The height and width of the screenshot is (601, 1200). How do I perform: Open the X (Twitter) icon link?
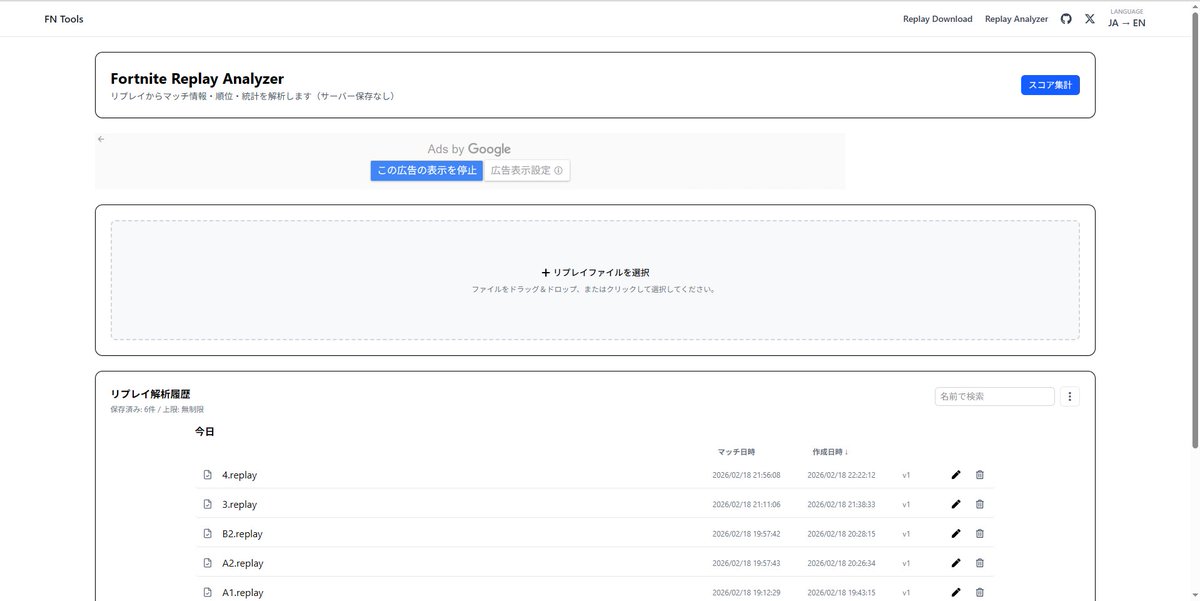point(1090,19)
